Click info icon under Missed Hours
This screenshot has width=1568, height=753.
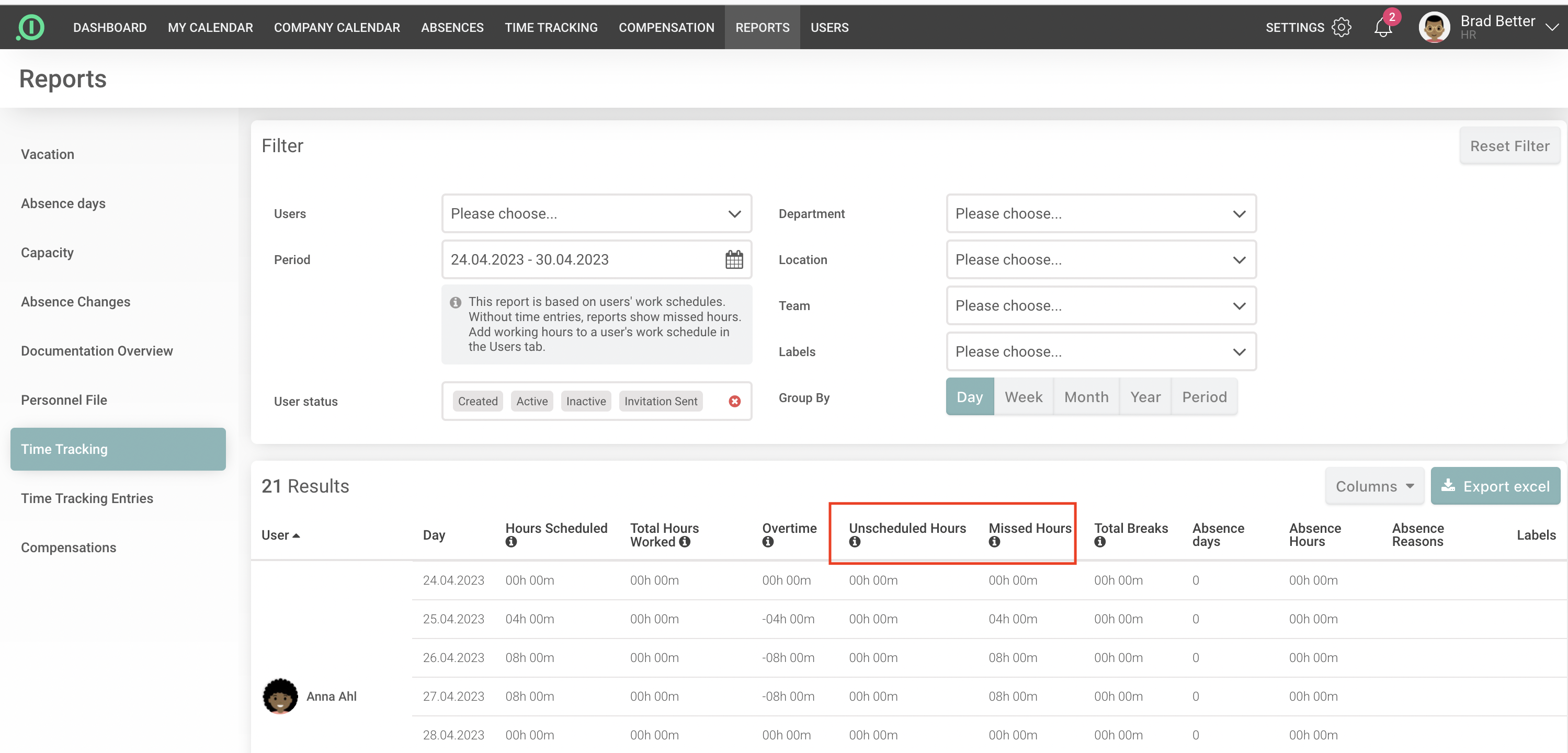(x=994, y=542)
